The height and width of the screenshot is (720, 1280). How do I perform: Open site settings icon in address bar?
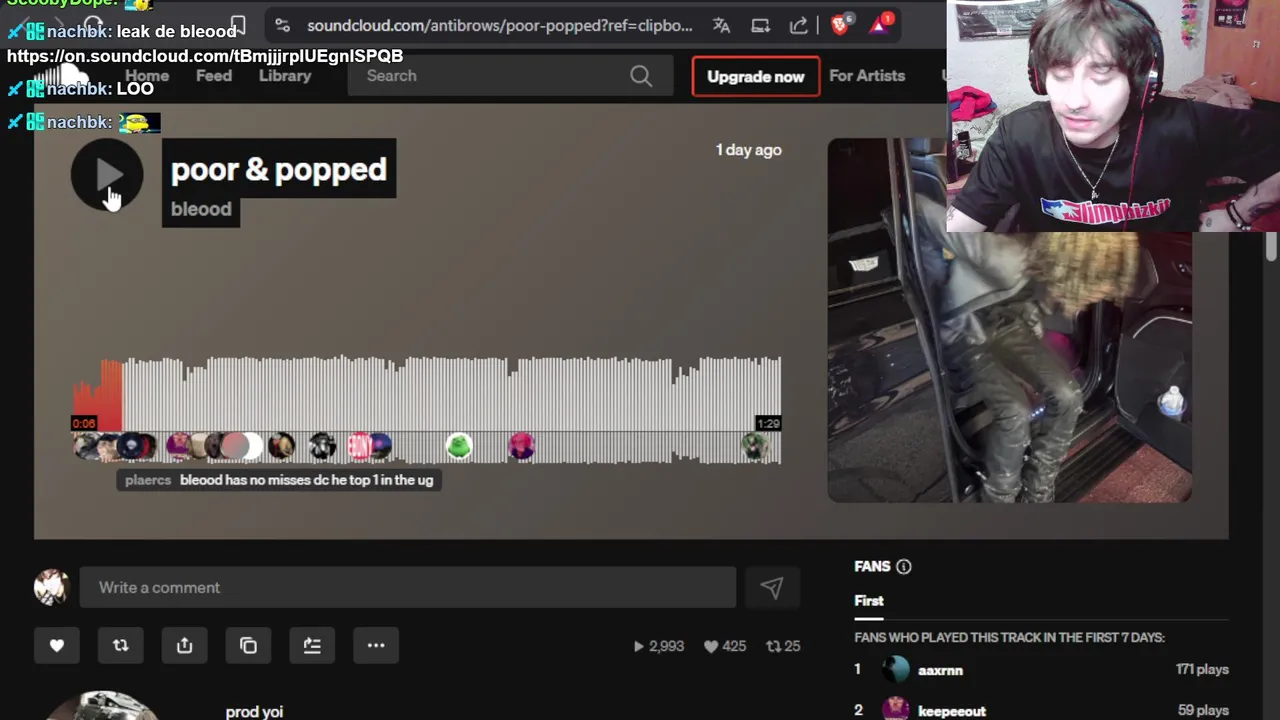tap(282, 26)
